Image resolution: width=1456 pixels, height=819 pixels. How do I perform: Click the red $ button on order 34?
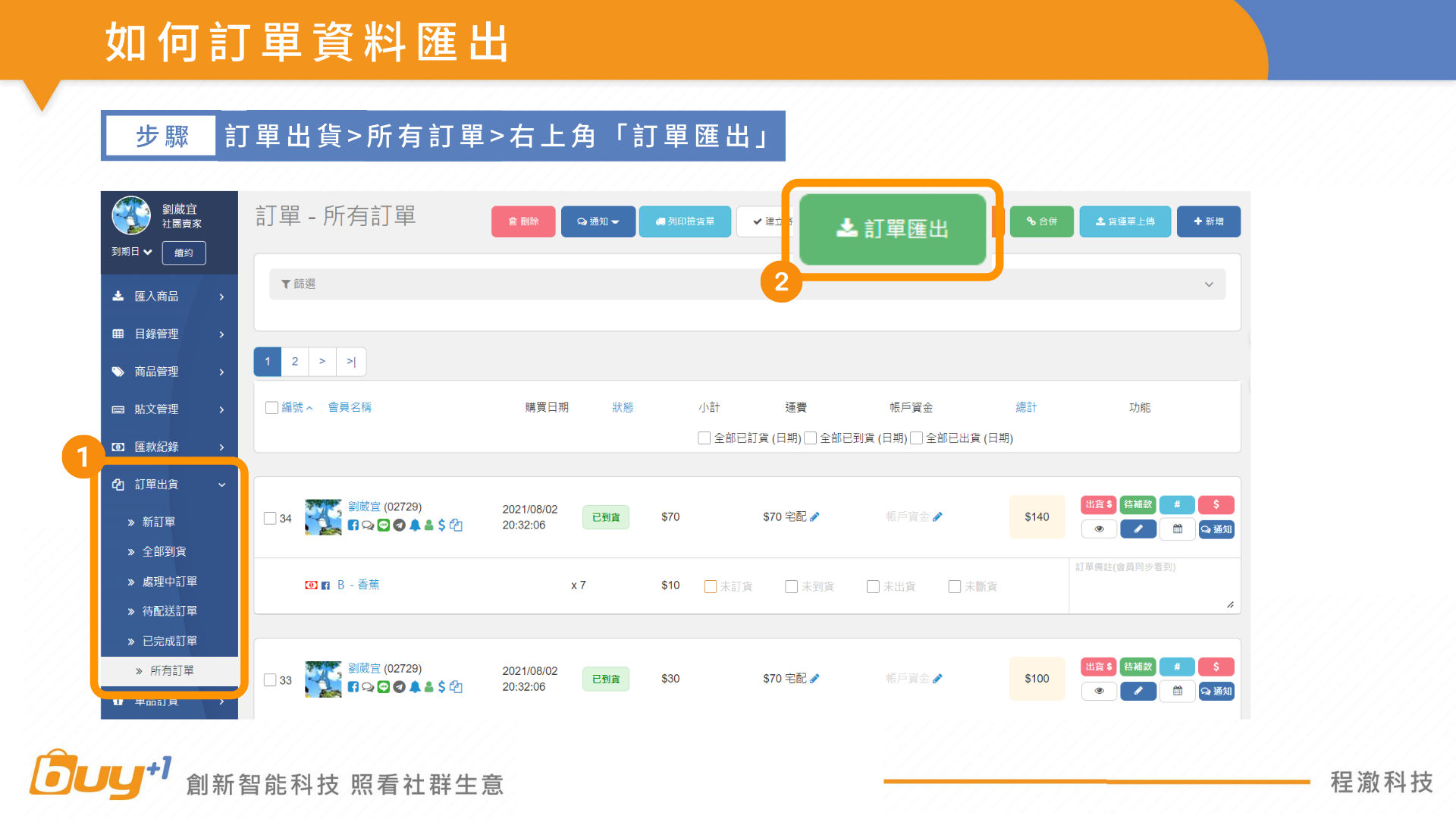coord(1216,504)
